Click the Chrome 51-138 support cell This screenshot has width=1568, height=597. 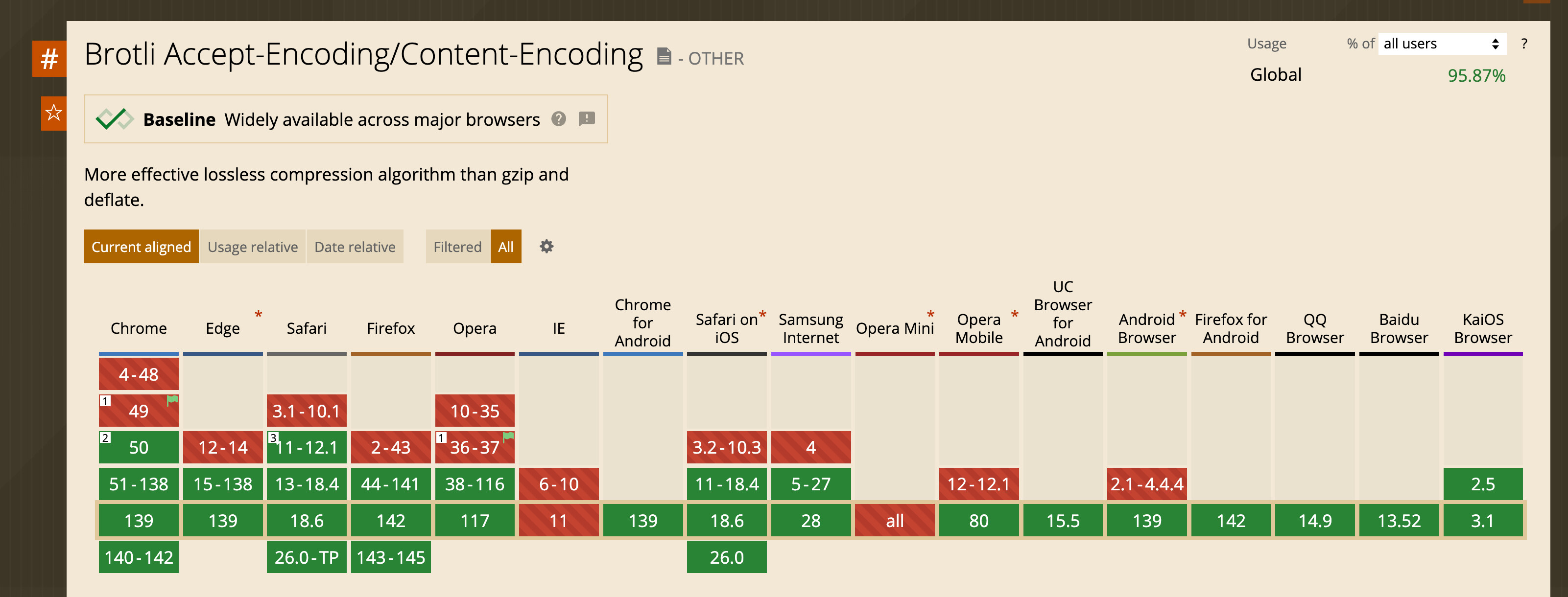tap(139, 484)
